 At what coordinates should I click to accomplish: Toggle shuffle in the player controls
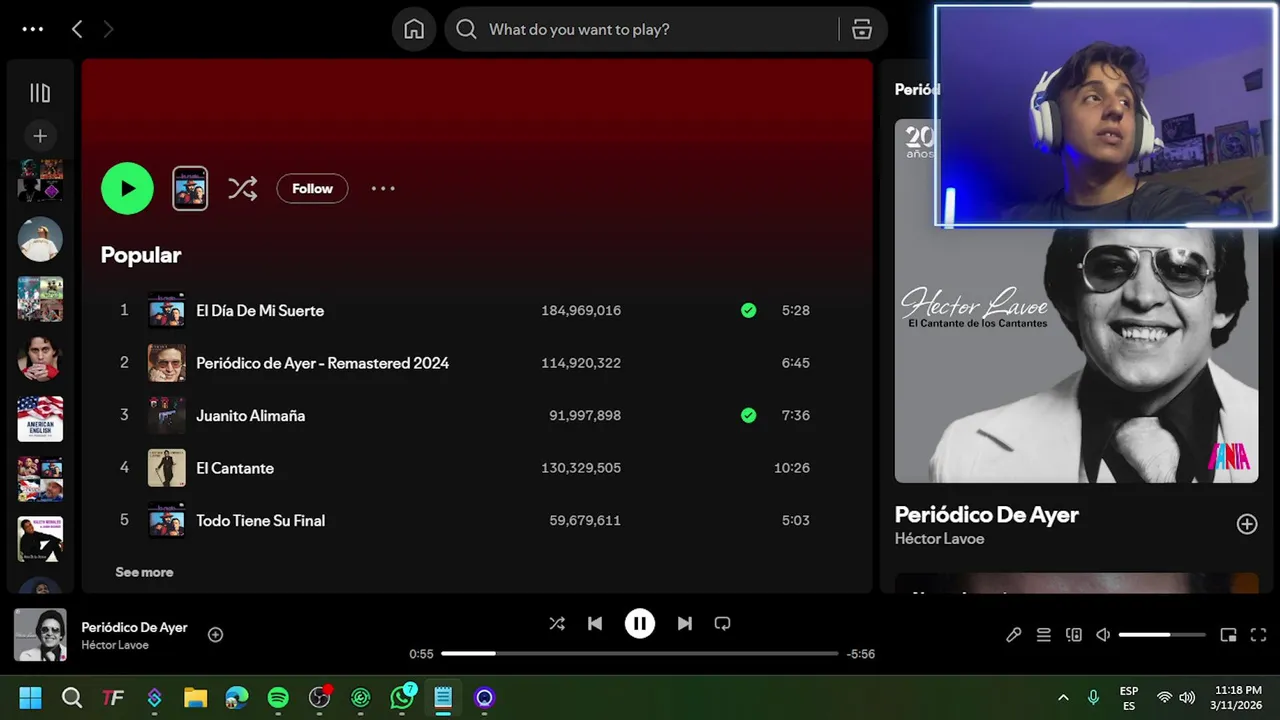click(x=557, y=624)
